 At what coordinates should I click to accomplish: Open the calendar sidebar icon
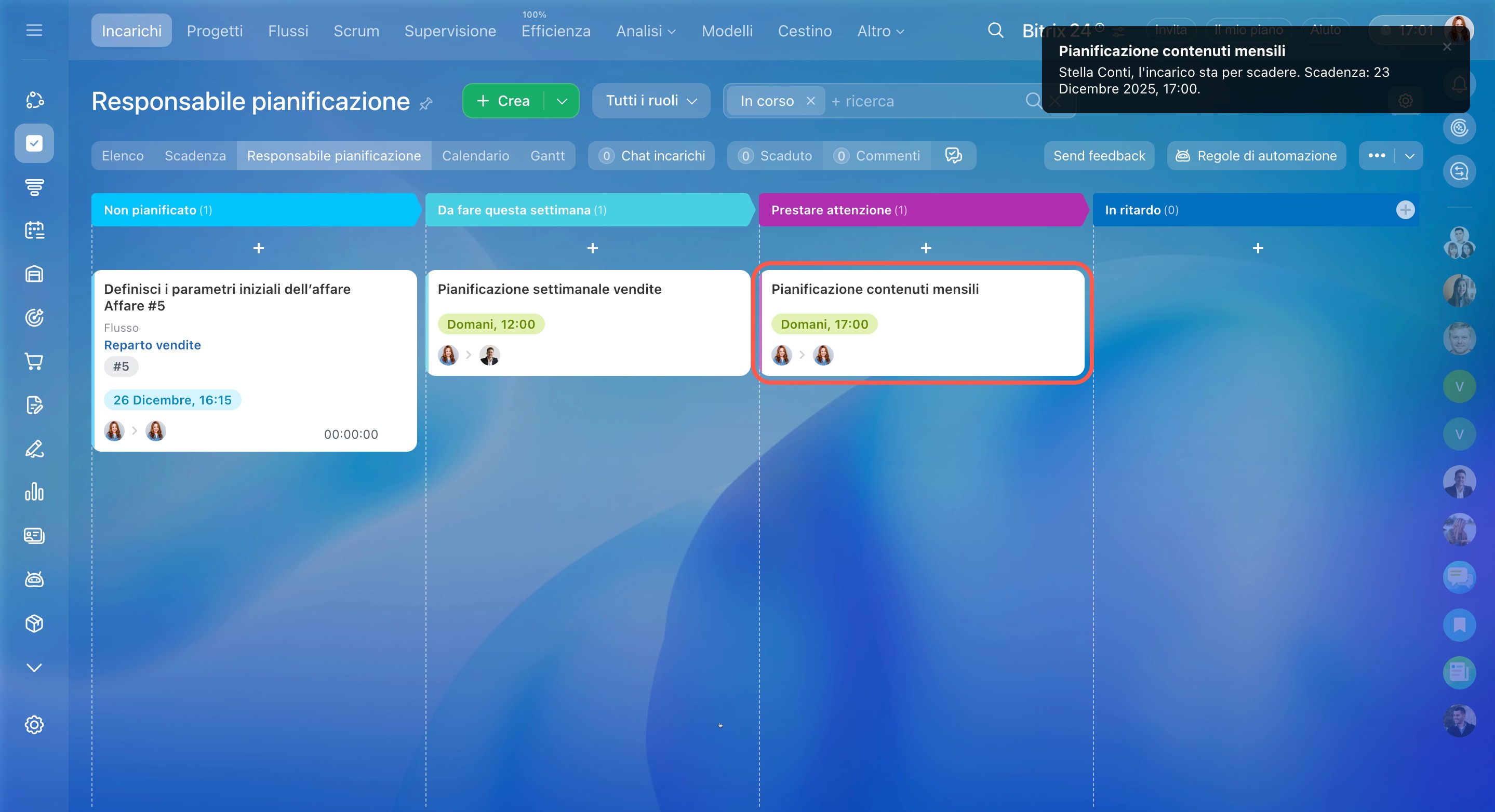point(34,231)
